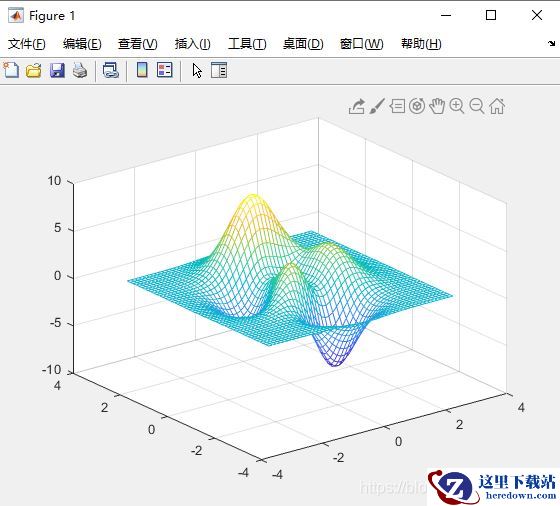Select the Pan hand tool
560x506 pixels.
pos(437,106)
